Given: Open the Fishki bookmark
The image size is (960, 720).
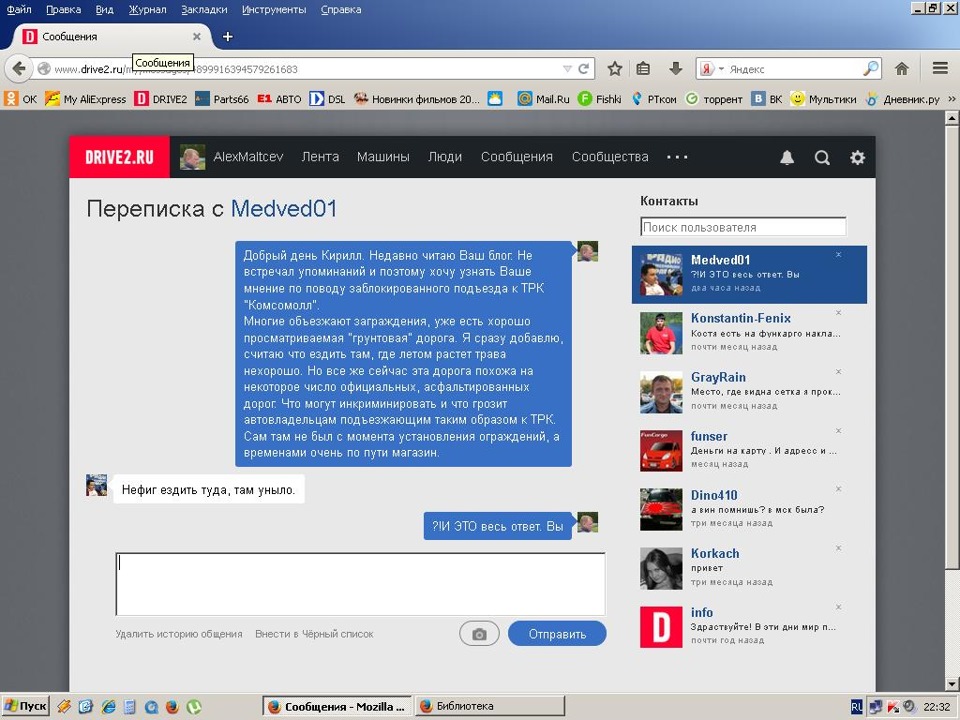Looking at the screenshot, I should (599, 99).
